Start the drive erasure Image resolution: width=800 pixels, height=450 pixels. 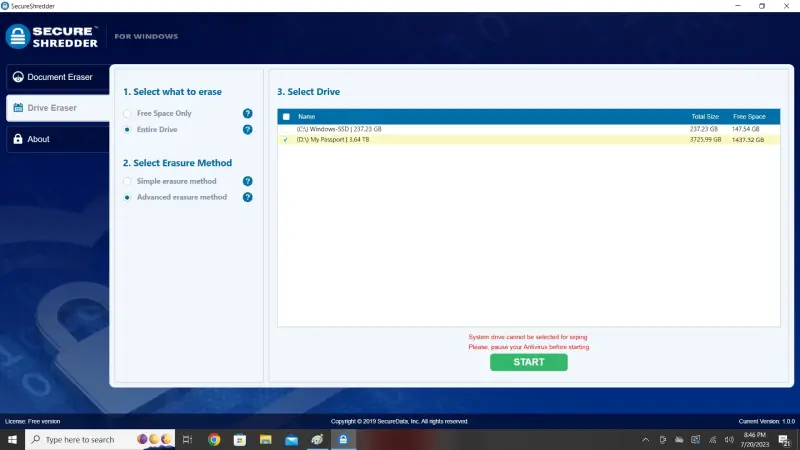coord(529,362)
